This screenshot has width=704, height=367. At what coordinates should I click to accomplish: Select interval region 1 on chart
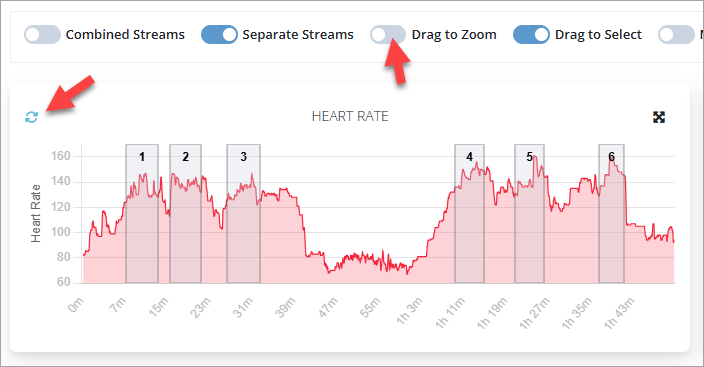(142, 213)
